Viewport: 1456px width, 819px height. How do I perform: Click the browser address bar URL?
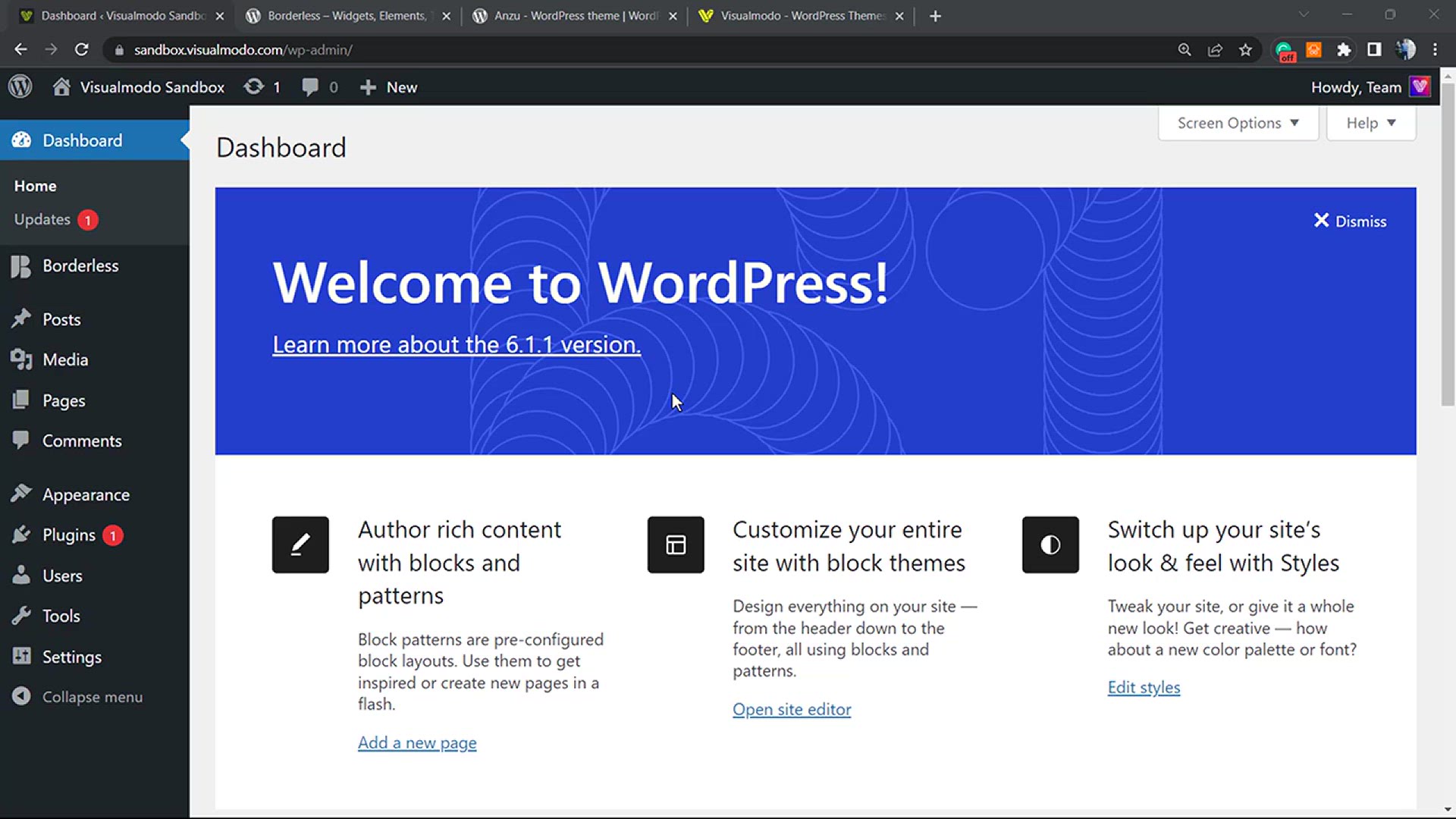[243, 50]
